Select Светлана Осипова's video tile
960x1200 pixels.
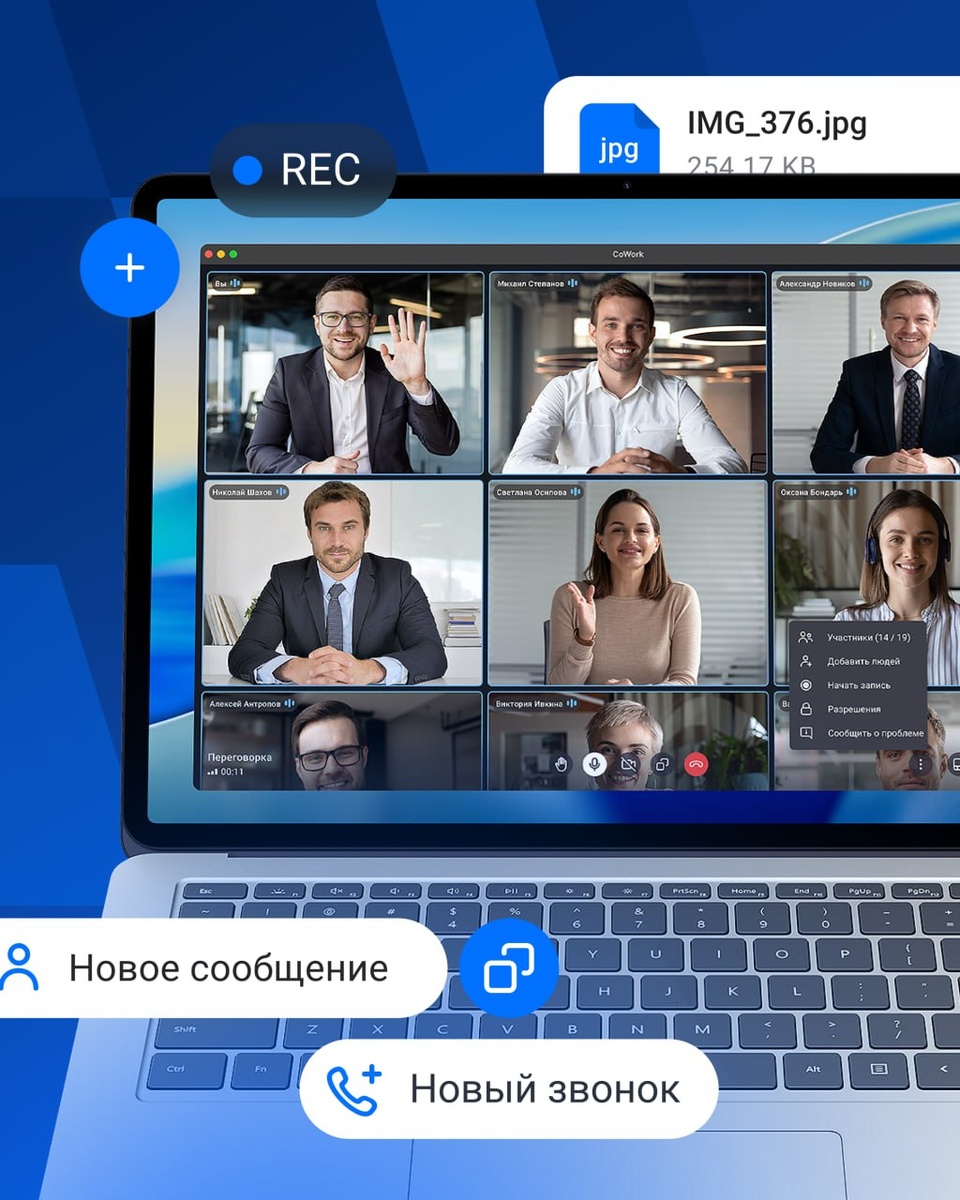628,583
